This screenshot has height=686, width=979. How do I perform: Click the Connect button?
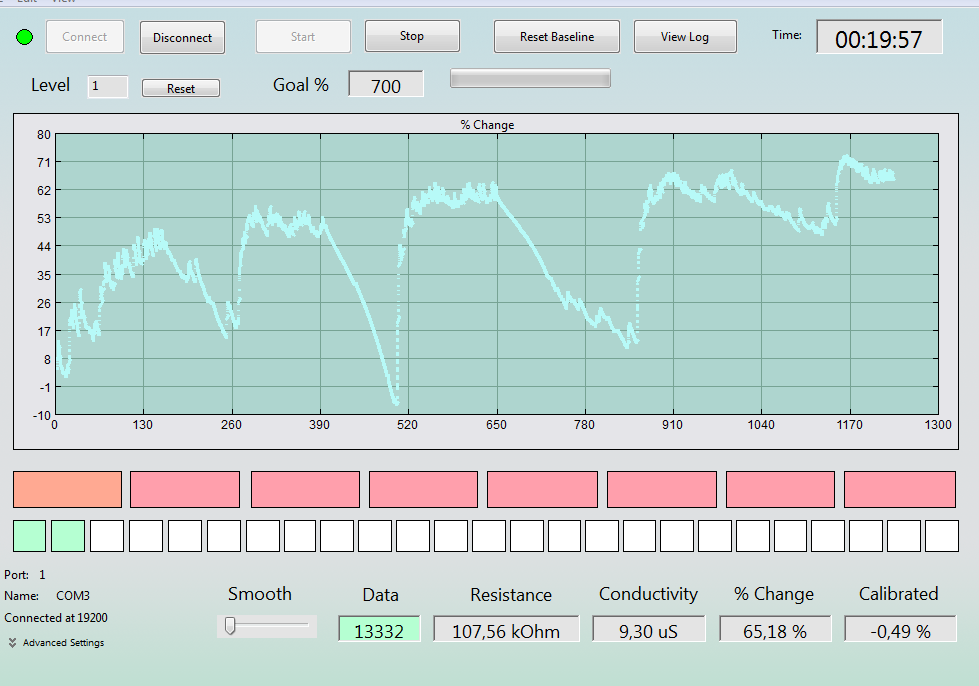(85, 37)
